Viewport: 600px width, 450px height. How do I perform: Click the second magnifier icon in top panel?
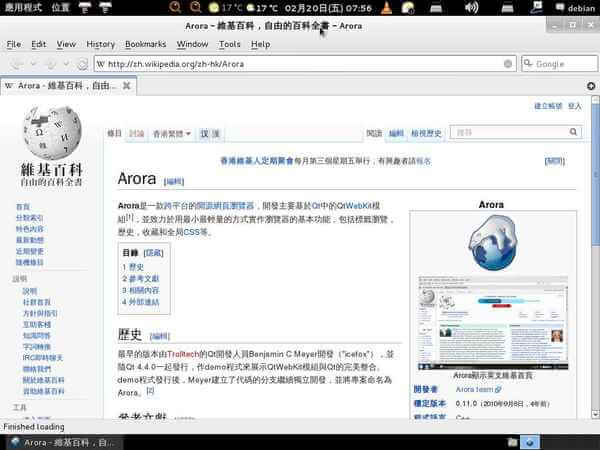(196, 7)
